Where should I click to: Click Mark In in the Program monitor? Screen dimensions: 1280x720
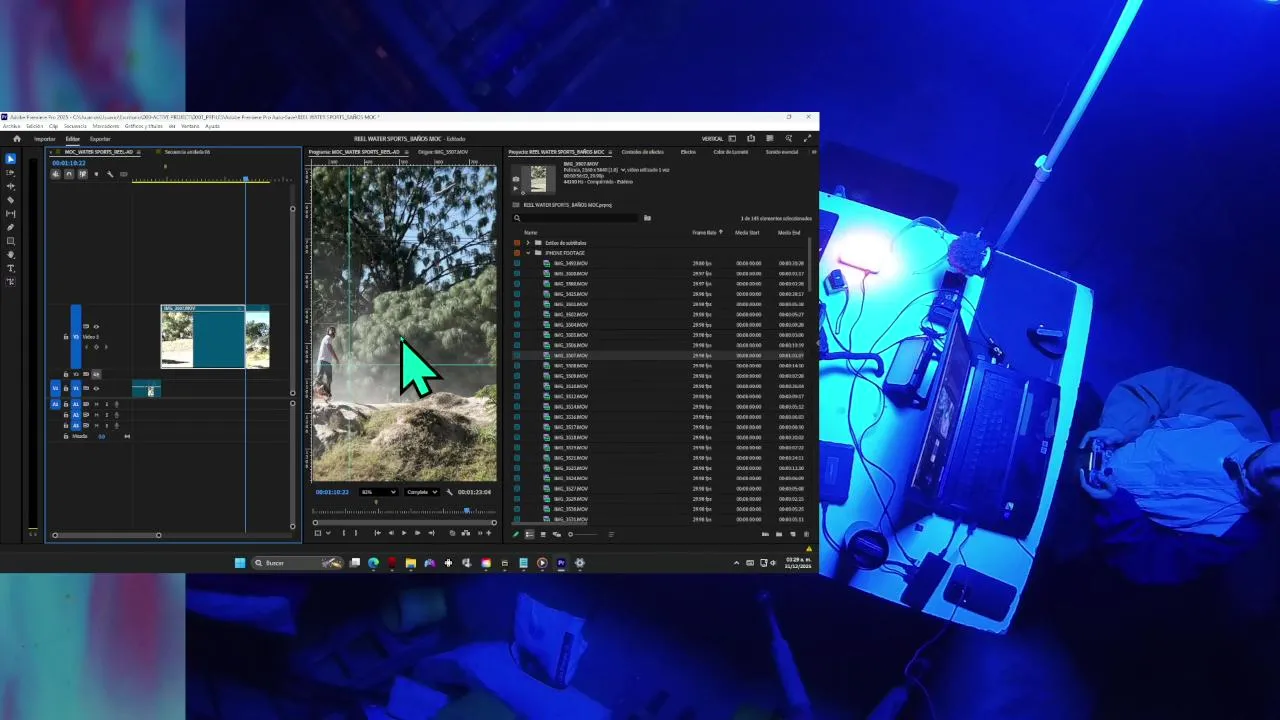[x=344, y=533]
